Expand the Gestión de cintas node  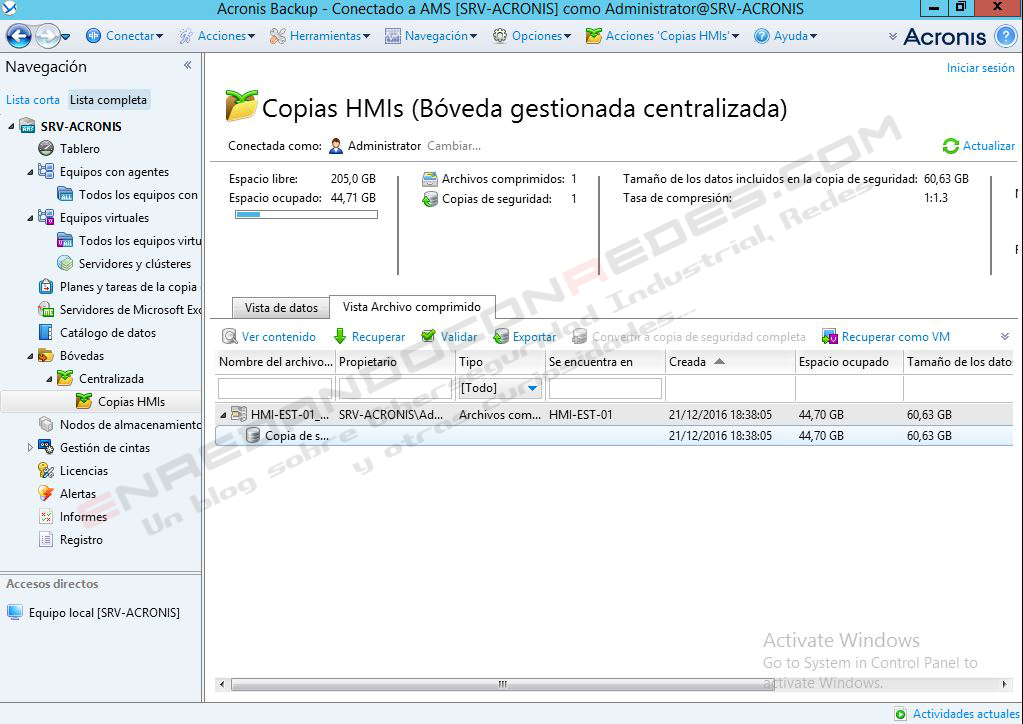pos(30,448)
